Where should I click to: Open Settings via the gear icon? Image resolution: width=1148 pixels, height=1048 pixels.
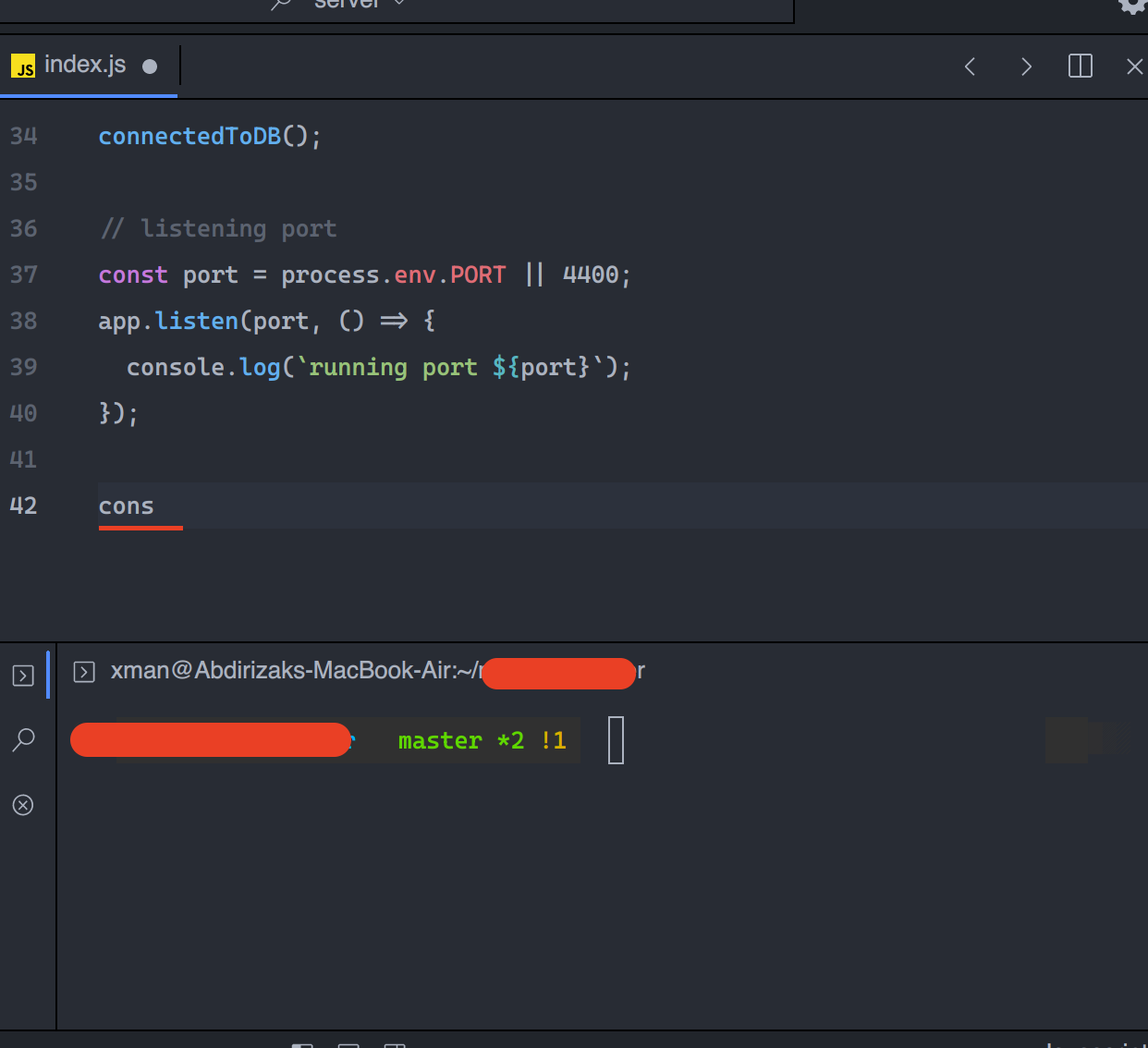(1134, 6)
